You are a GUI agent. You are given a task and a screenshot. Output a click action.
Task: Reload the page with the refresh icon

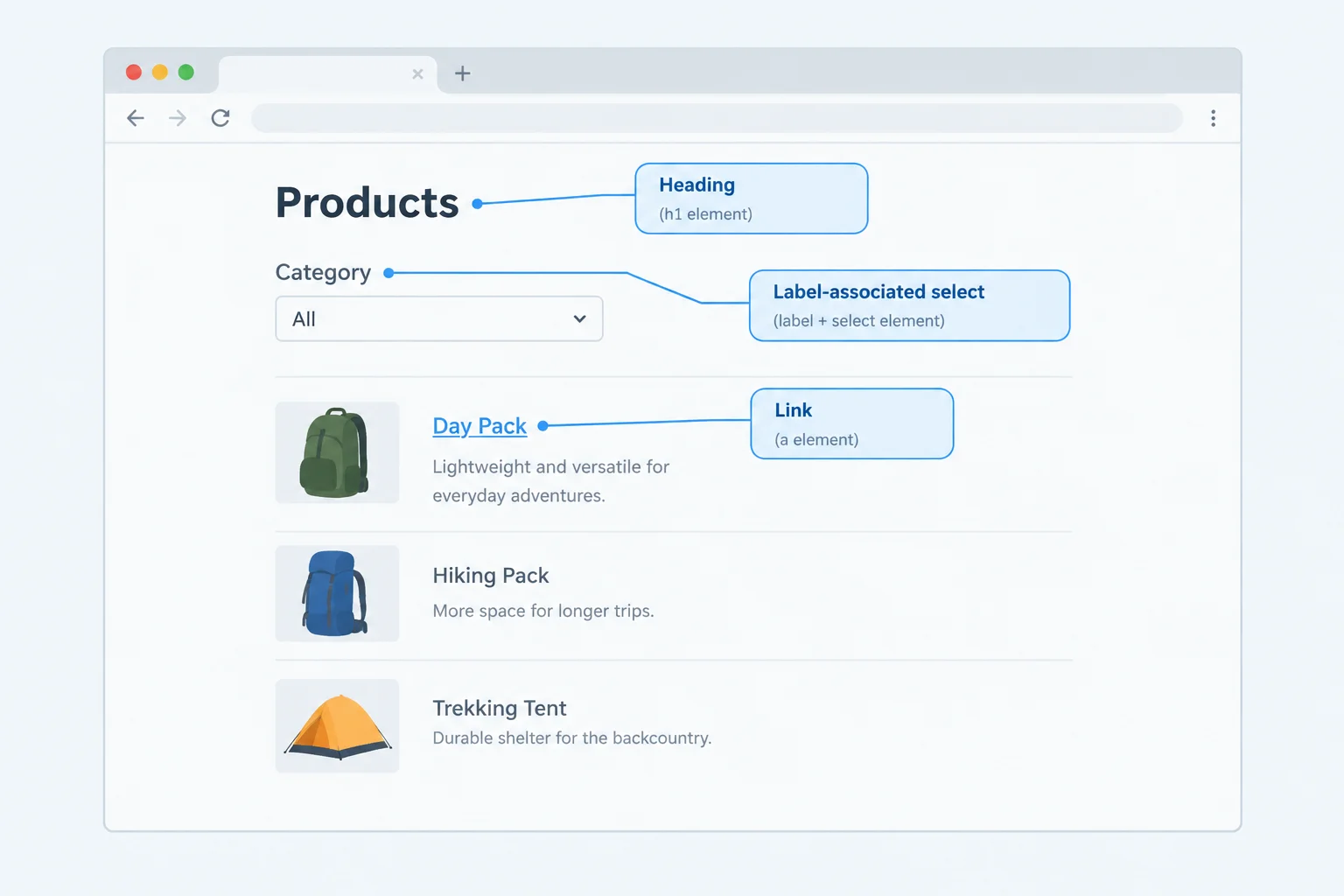pos(220,118)
